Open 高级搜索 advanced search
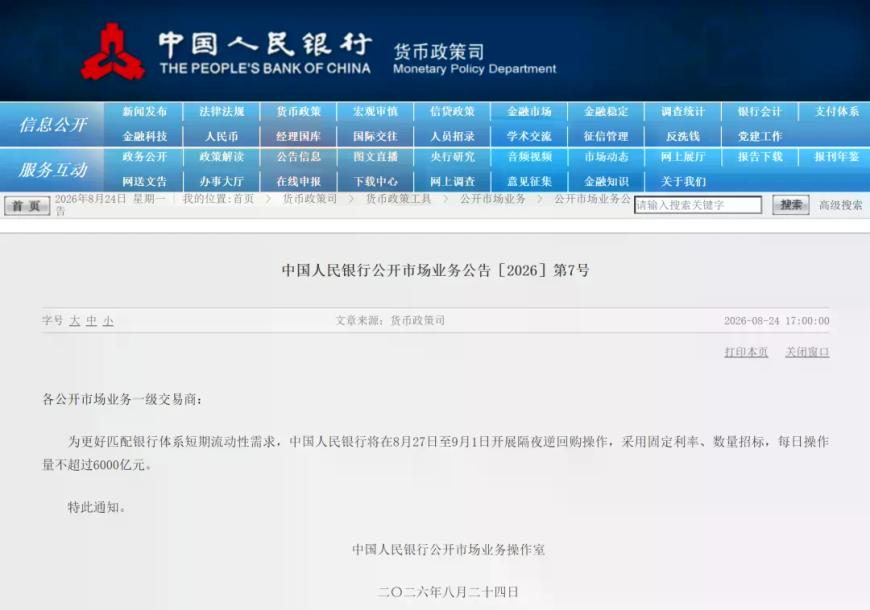The width and height of the screenshot is (870, 610). [x=841, y=205]
